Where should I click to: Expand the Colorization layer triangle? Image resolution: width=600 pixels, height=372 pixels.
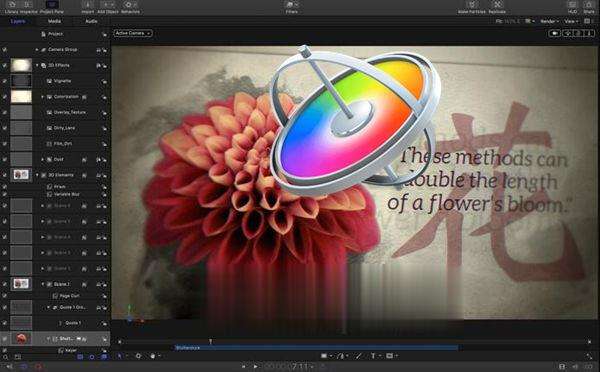coord(42,97)
